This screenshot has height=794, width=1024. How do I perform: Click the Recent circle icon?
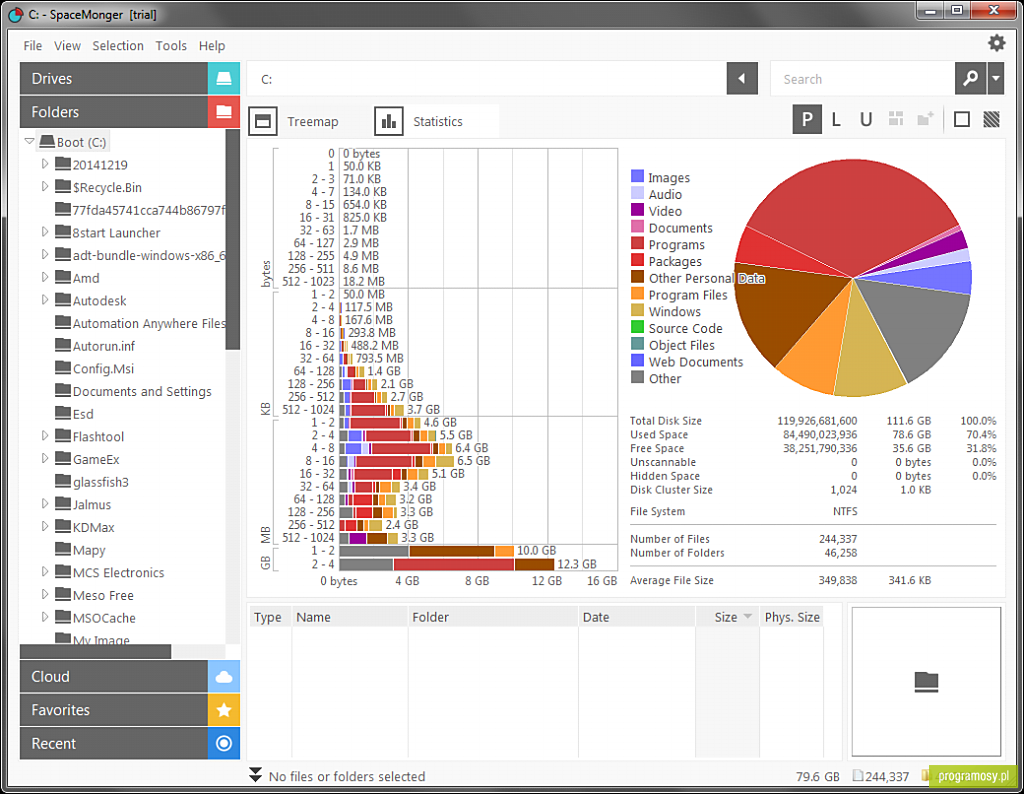pyautogui.click(x=224, y=743)
